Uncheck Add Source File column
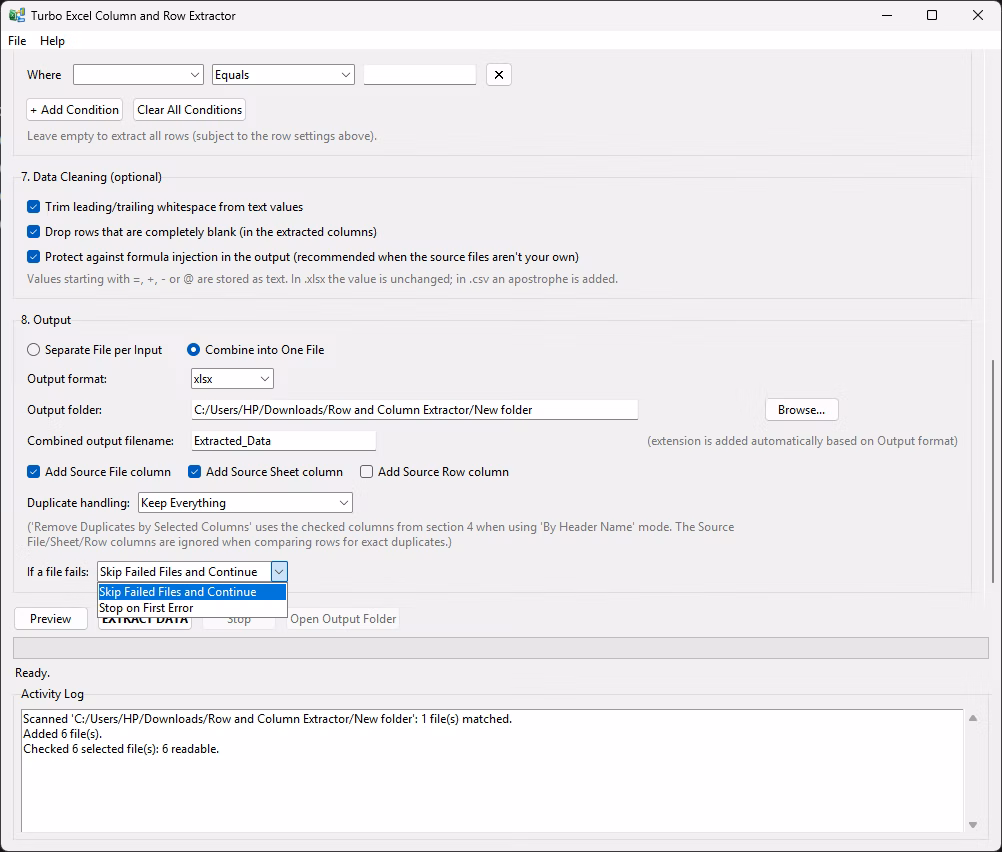 pyautogui.click(x=33, y=472)
